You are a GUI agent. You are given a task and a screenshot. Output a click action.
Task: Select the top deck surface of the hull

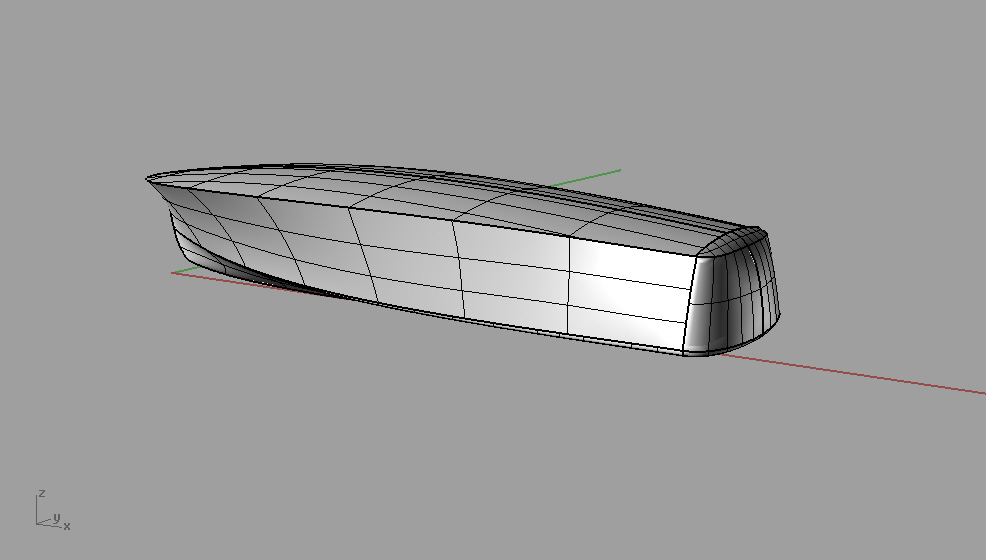[400, 185]
